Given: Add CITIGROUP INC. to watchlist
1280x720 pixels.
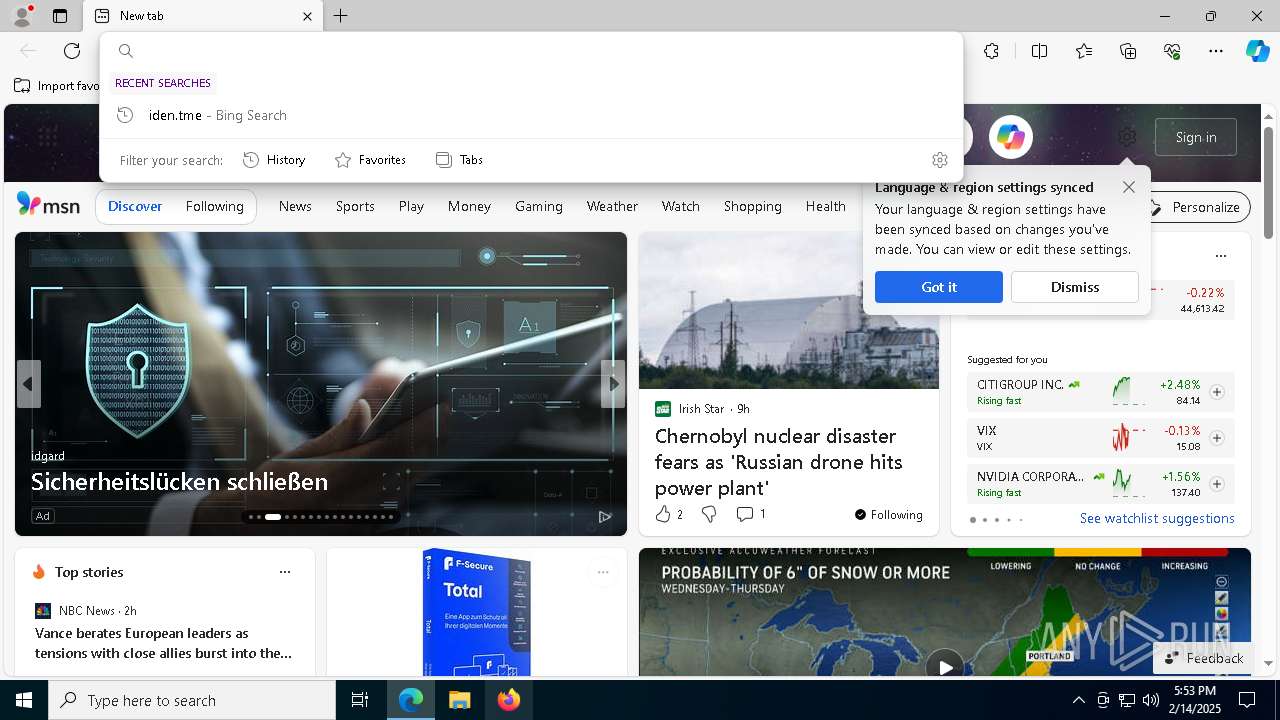Looking at the screenshot, I should click(x=1217, y=392).
